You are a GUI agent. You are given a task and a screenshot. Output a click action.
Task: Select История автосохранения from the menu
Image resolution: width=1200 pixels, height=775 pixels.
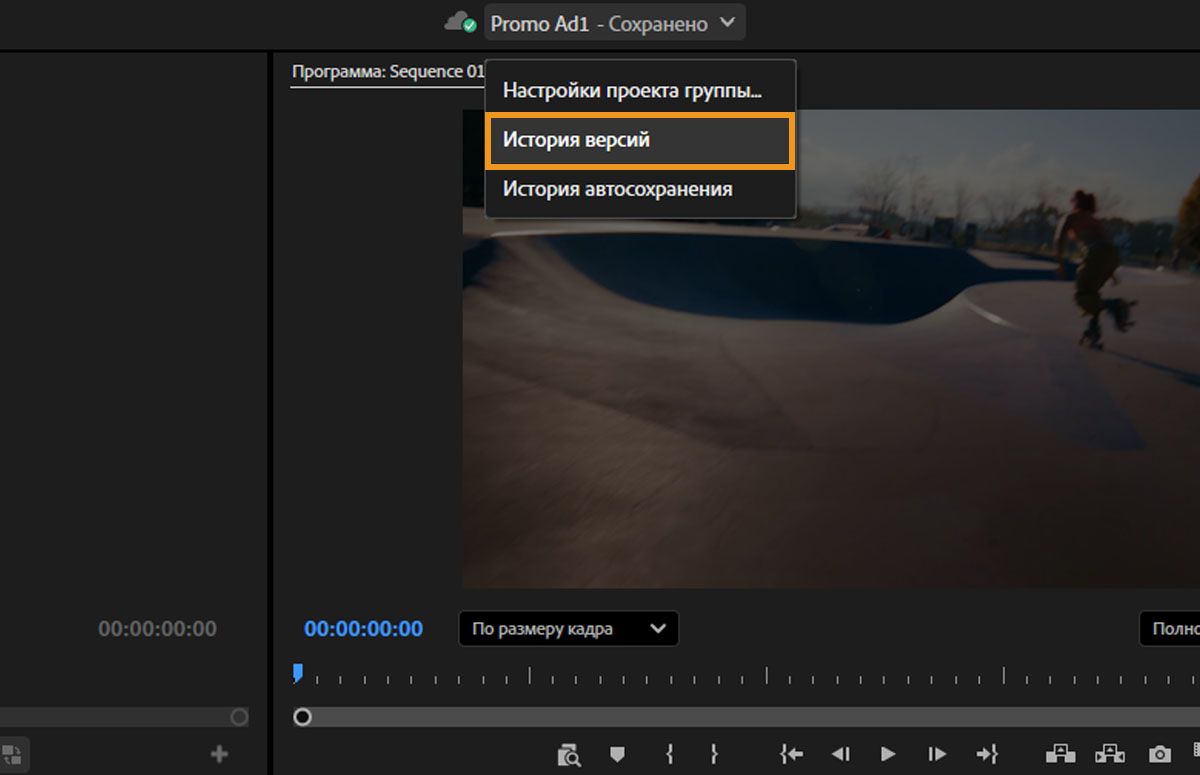coord(639,189)
